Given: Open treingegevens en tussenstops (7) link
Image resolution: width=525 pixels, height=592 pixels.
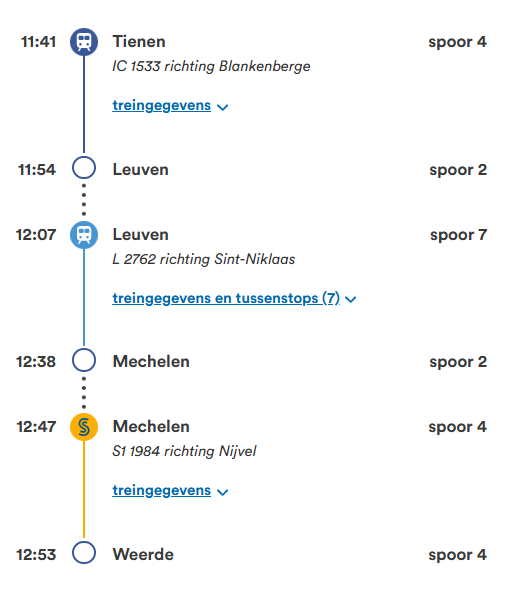Looking at the screenshot, I should [226, 298].
